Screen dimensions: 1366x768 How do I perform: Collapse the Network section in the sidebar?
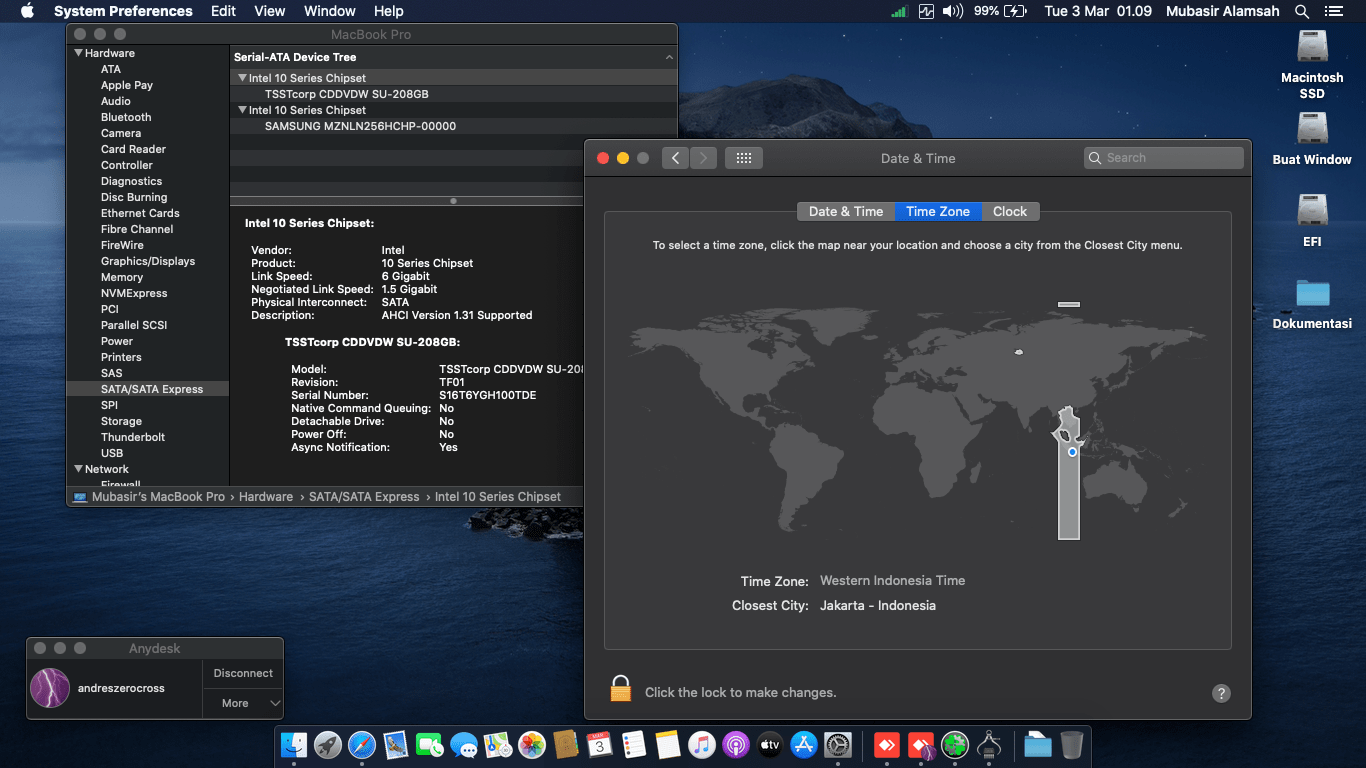click(x=79, y=469)
